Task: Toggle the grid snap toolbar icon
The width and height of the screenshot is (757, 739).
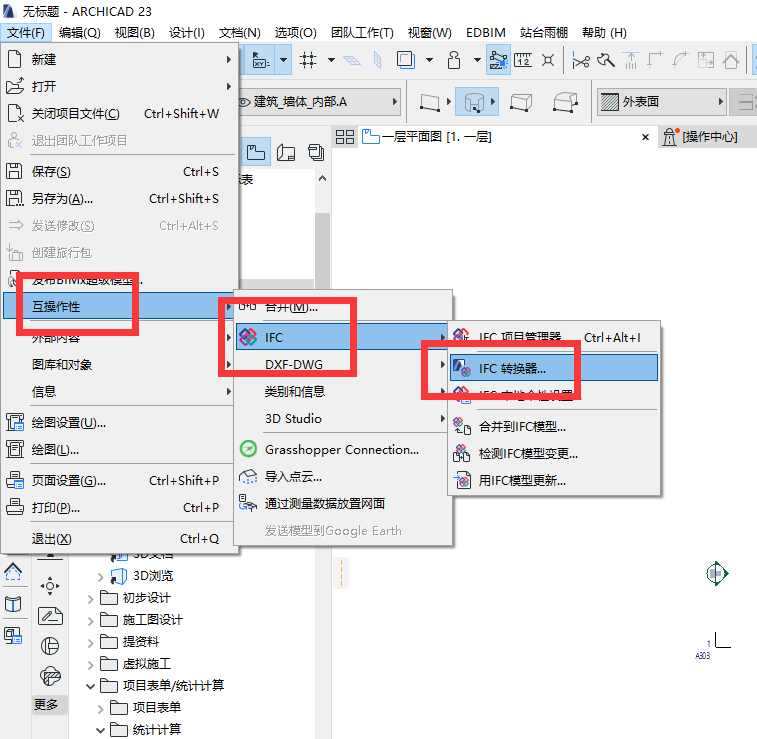Action: [308, 60]
